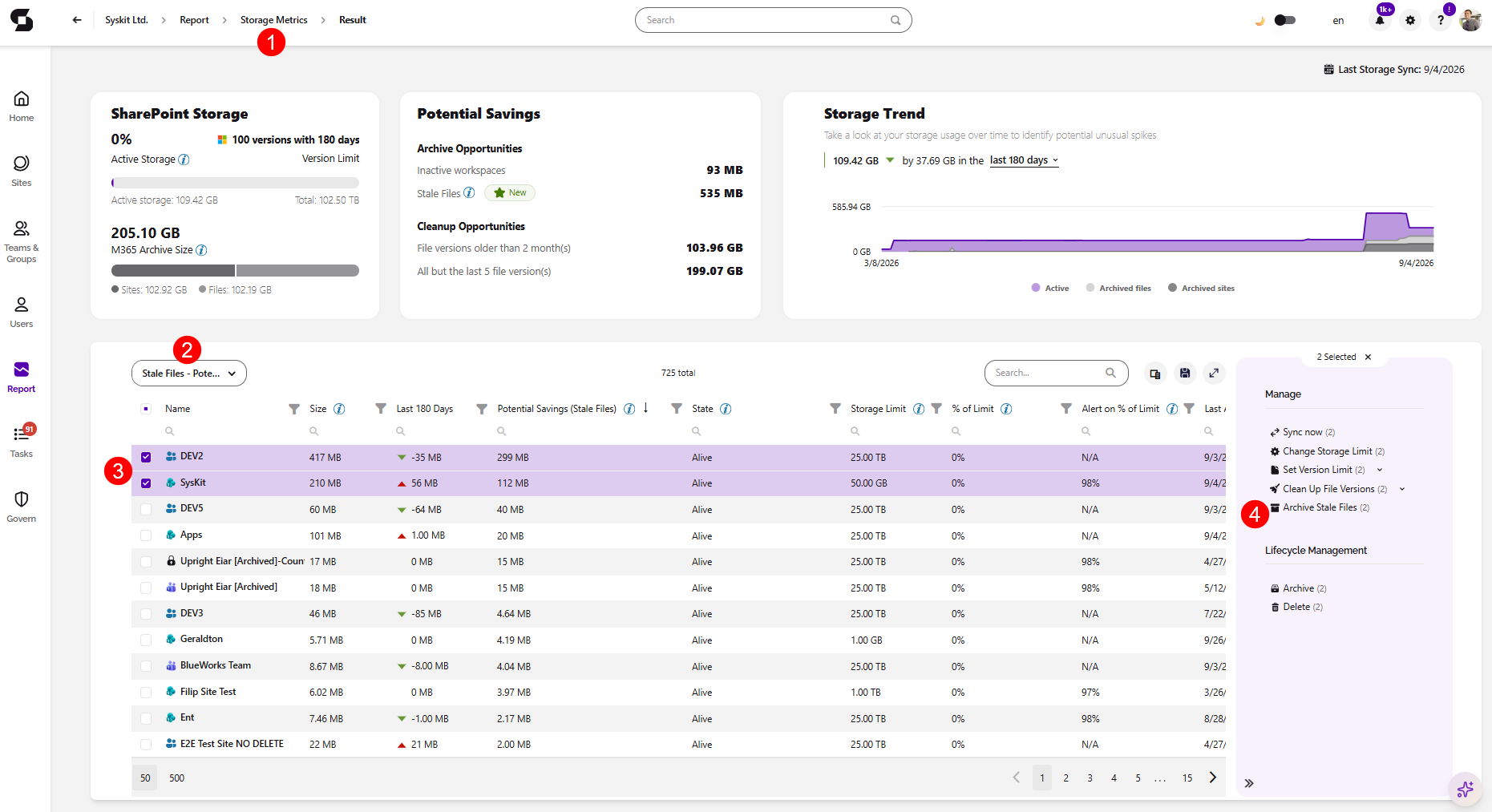Open Tasks in the sidebar
This screenshot has height=812, width=1492.
[x=22, y=442]
